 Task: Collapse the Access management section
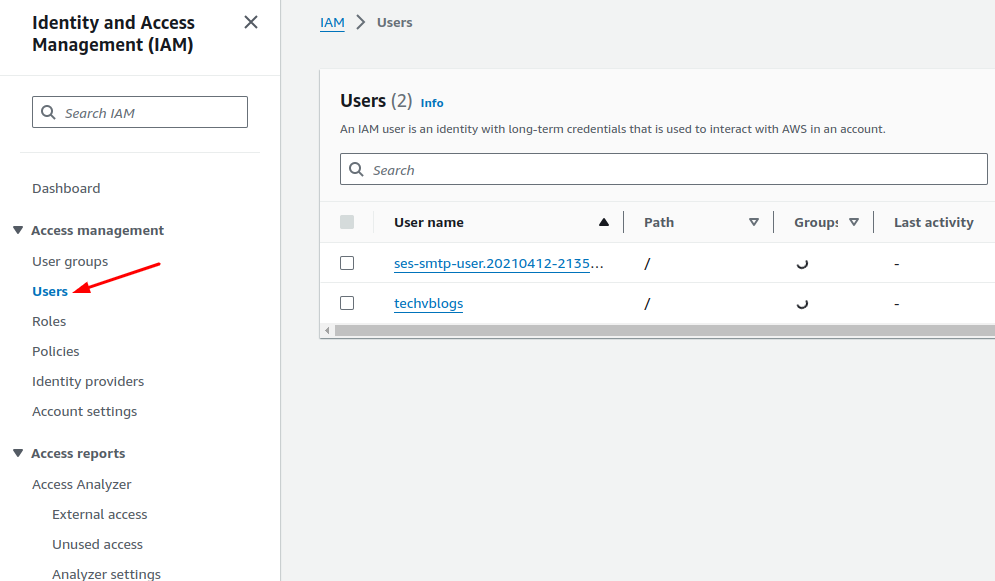[x=17, y=229]
